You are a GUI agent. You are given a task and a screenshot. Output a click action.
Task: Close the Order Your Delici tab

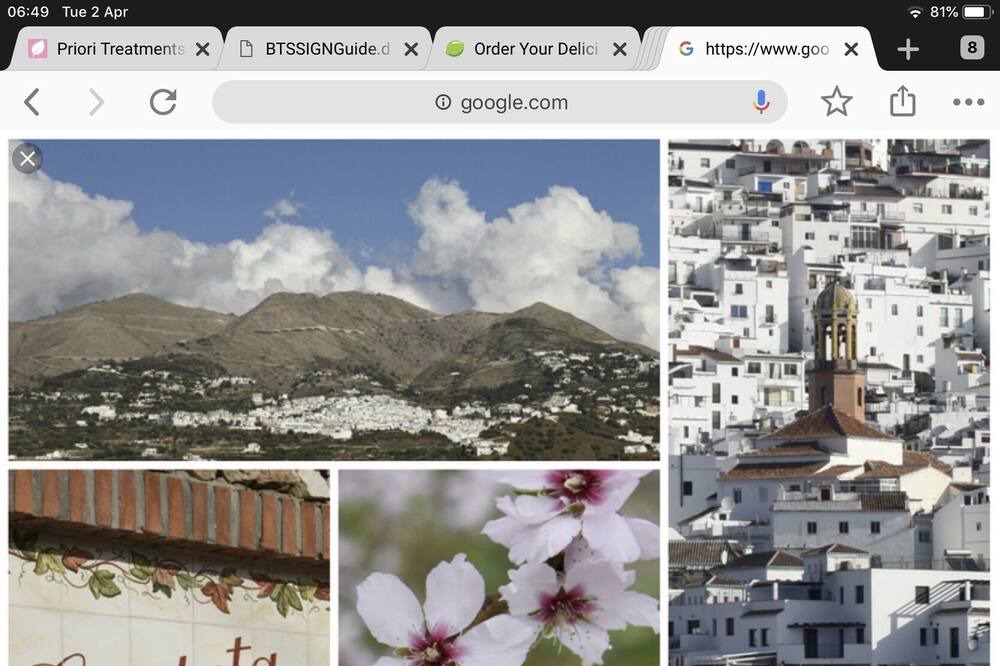619,49
